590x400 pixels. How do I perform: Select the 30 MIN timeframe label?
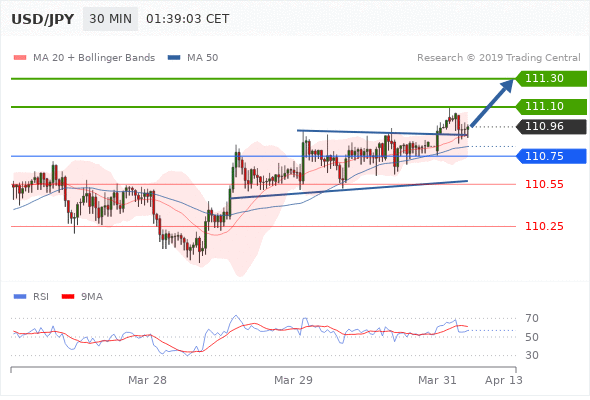pyautogui.click(x=111, y=19)
